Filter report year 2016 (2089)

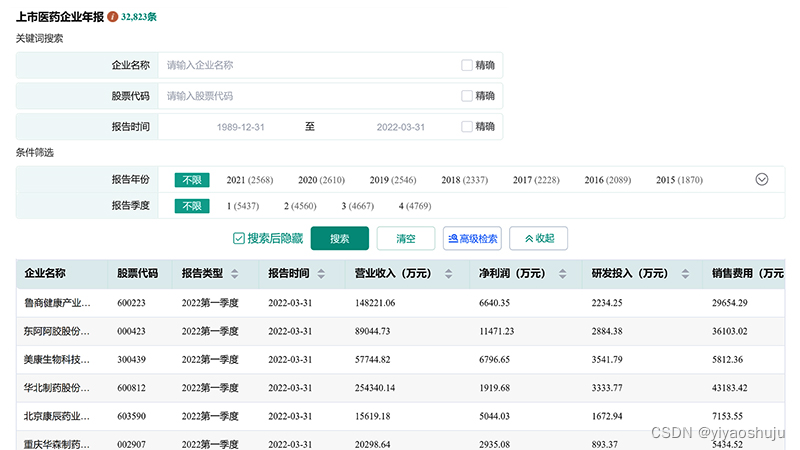pyautogui.click(x=608, y=180)
